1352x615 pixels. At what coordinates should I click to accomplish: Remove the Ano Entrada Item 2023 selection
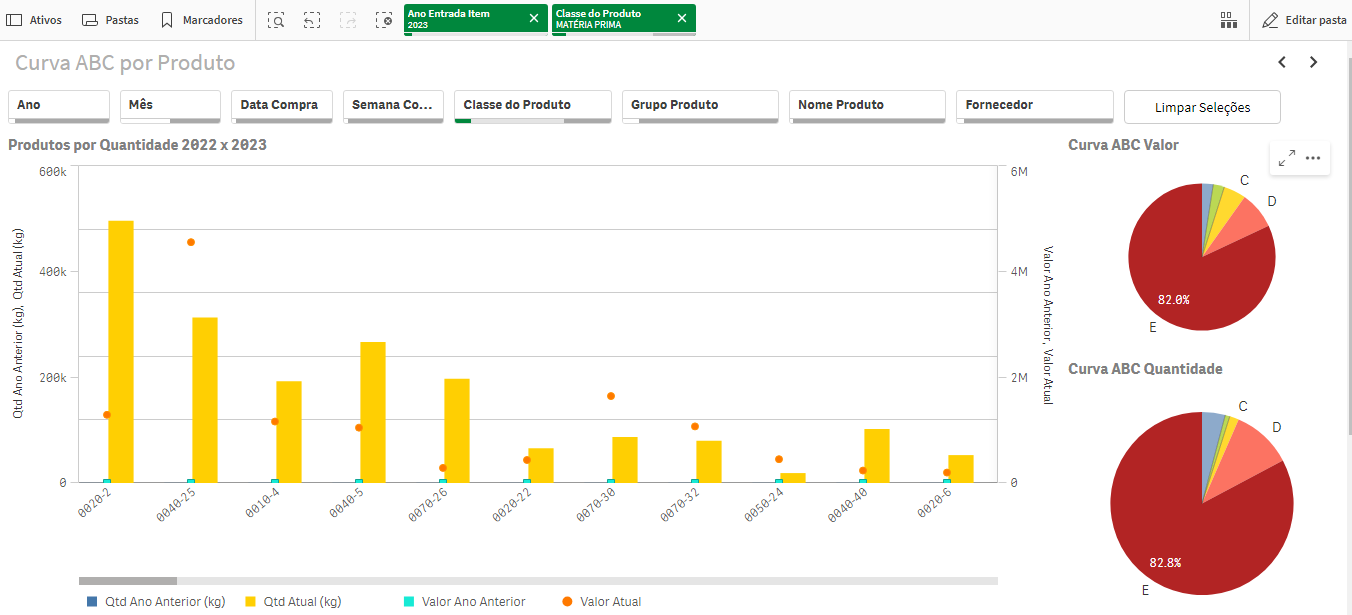click(x=533, y=19)
